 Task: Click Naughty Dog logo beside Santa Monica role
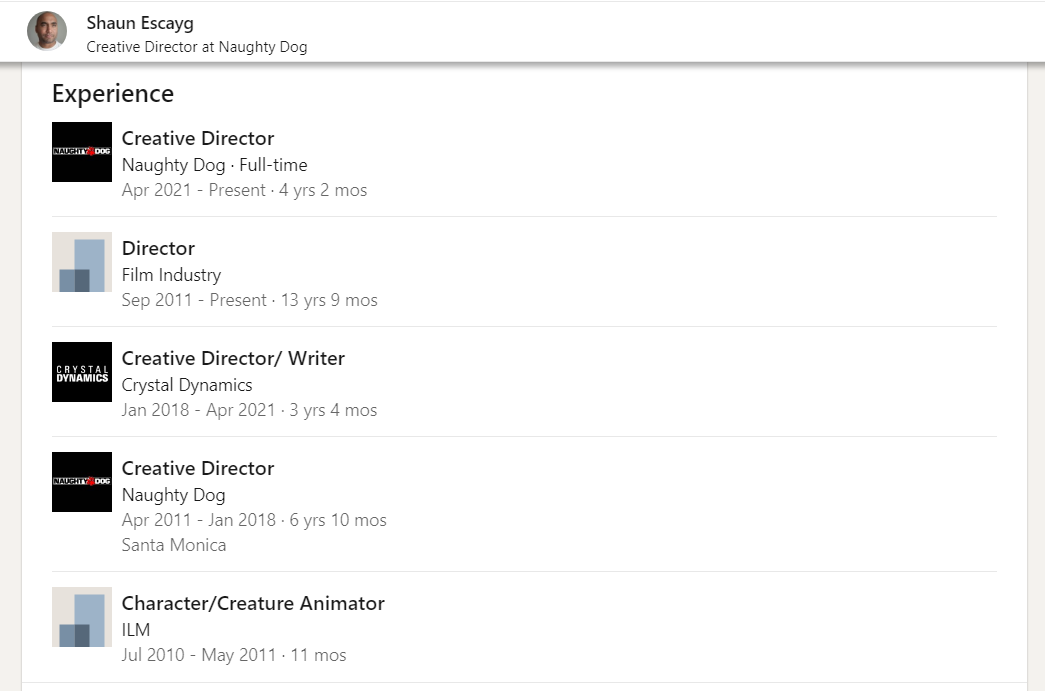(82, 482)
